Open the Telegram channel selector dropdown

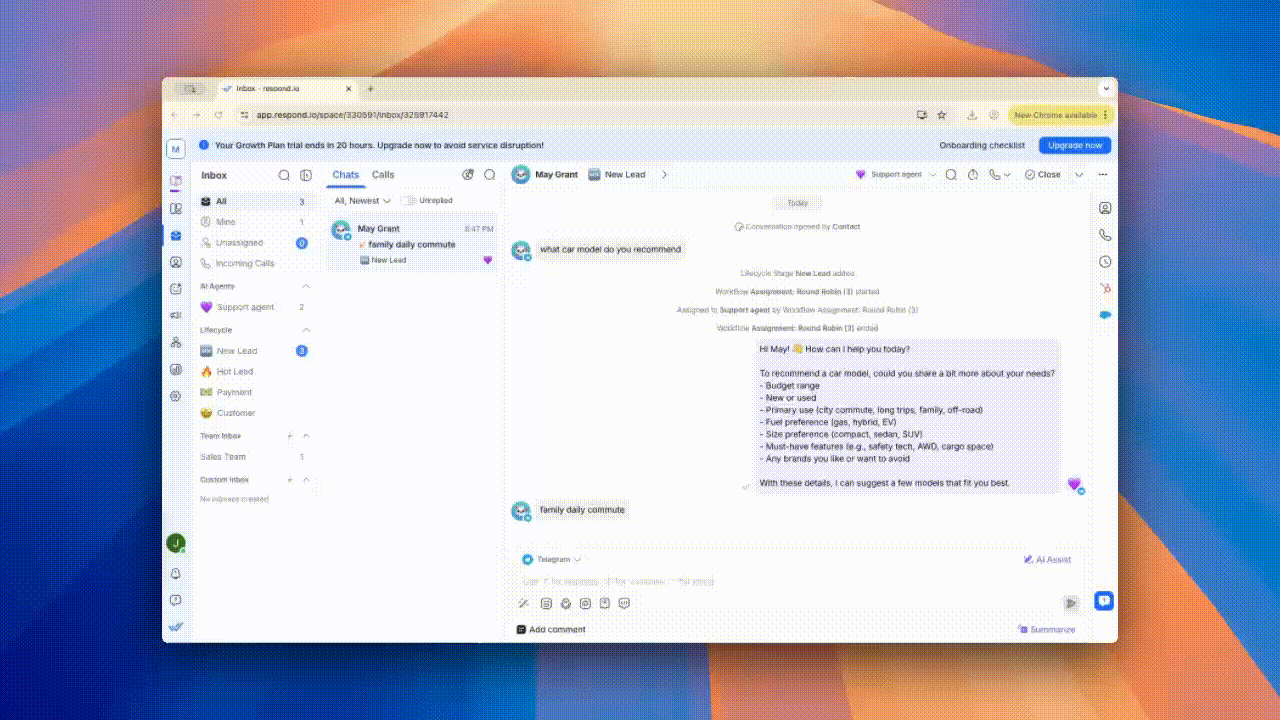[x=551, y=560]
